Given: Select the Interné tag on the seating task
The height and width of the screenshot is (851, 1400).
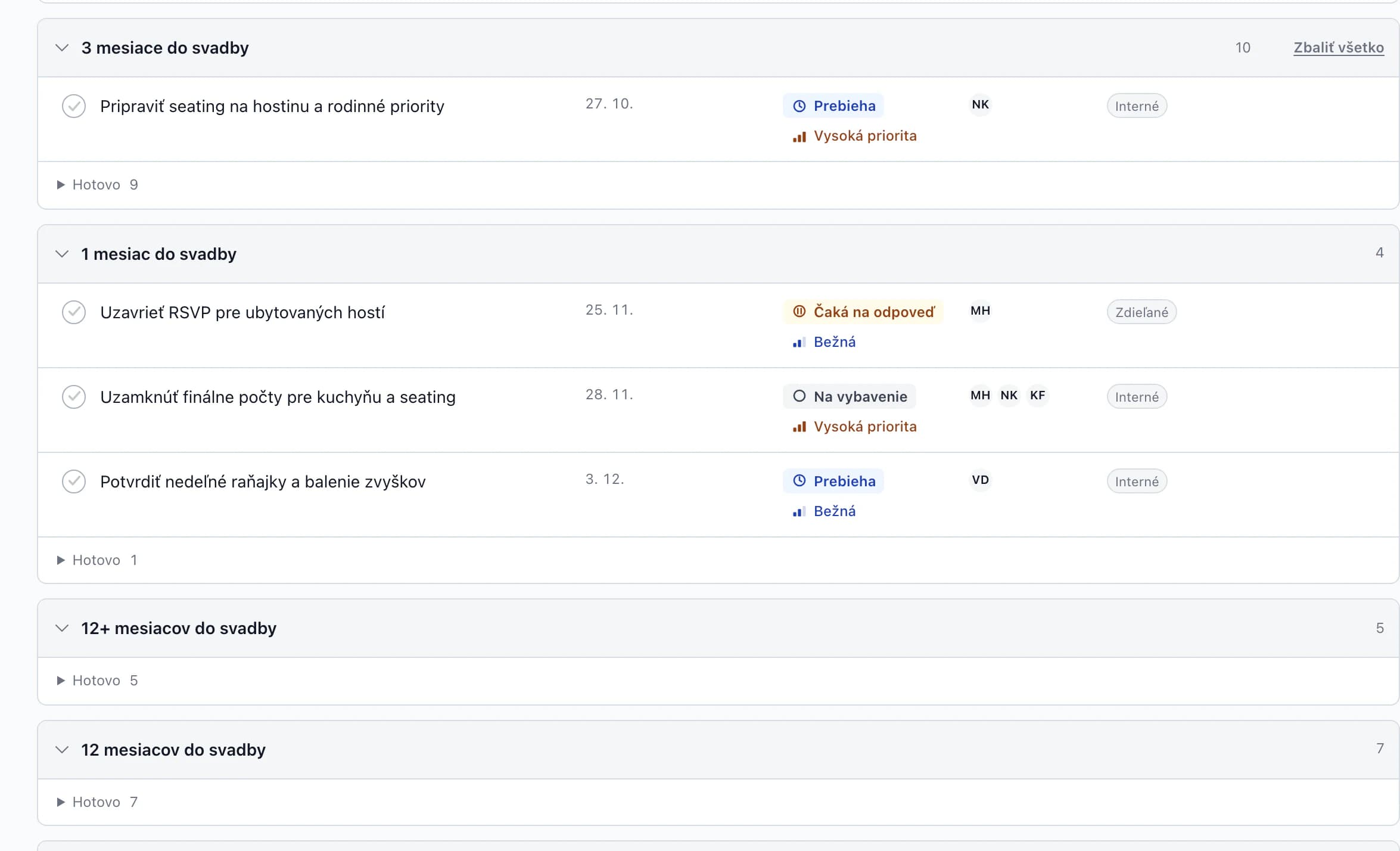Looking at the screenshot, I should coord(1137,106).
